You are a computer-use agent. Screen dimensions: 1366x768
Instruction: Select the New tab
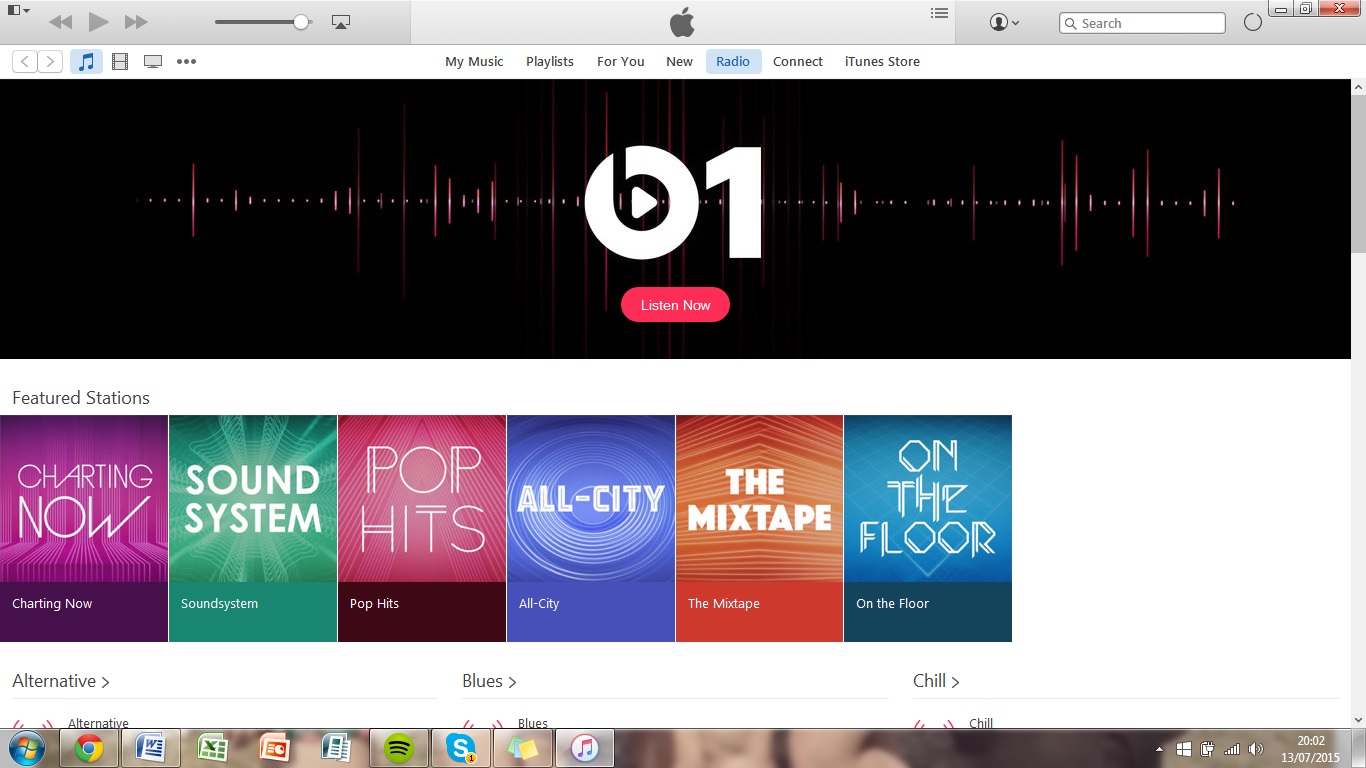click(679, 61)
